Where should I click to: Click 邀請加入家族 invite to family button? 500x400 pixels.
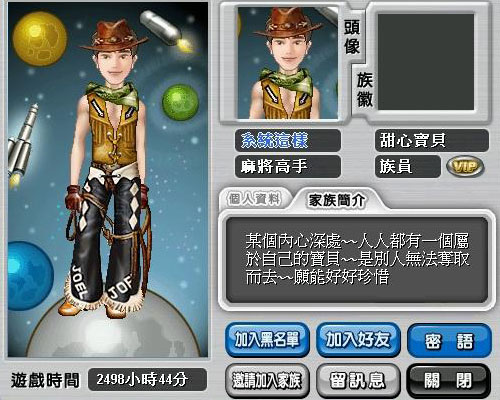(x=267, y=381)
